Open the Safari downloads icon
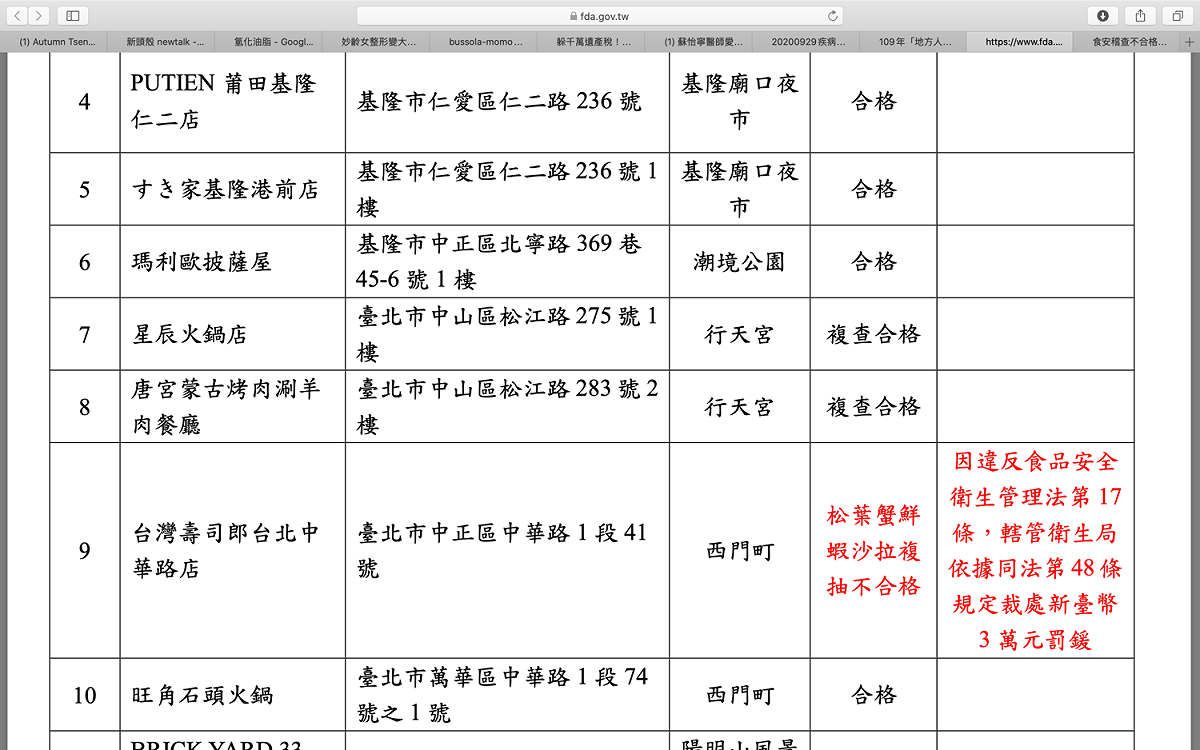This screenshot has width=1200, height=750. pyautogui.click(x=1102, y=15)
